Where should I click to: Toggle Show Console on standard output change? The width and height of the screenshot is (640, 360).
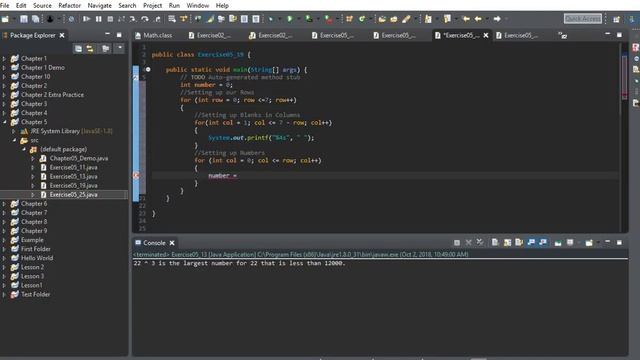click(x=531, y=243)
